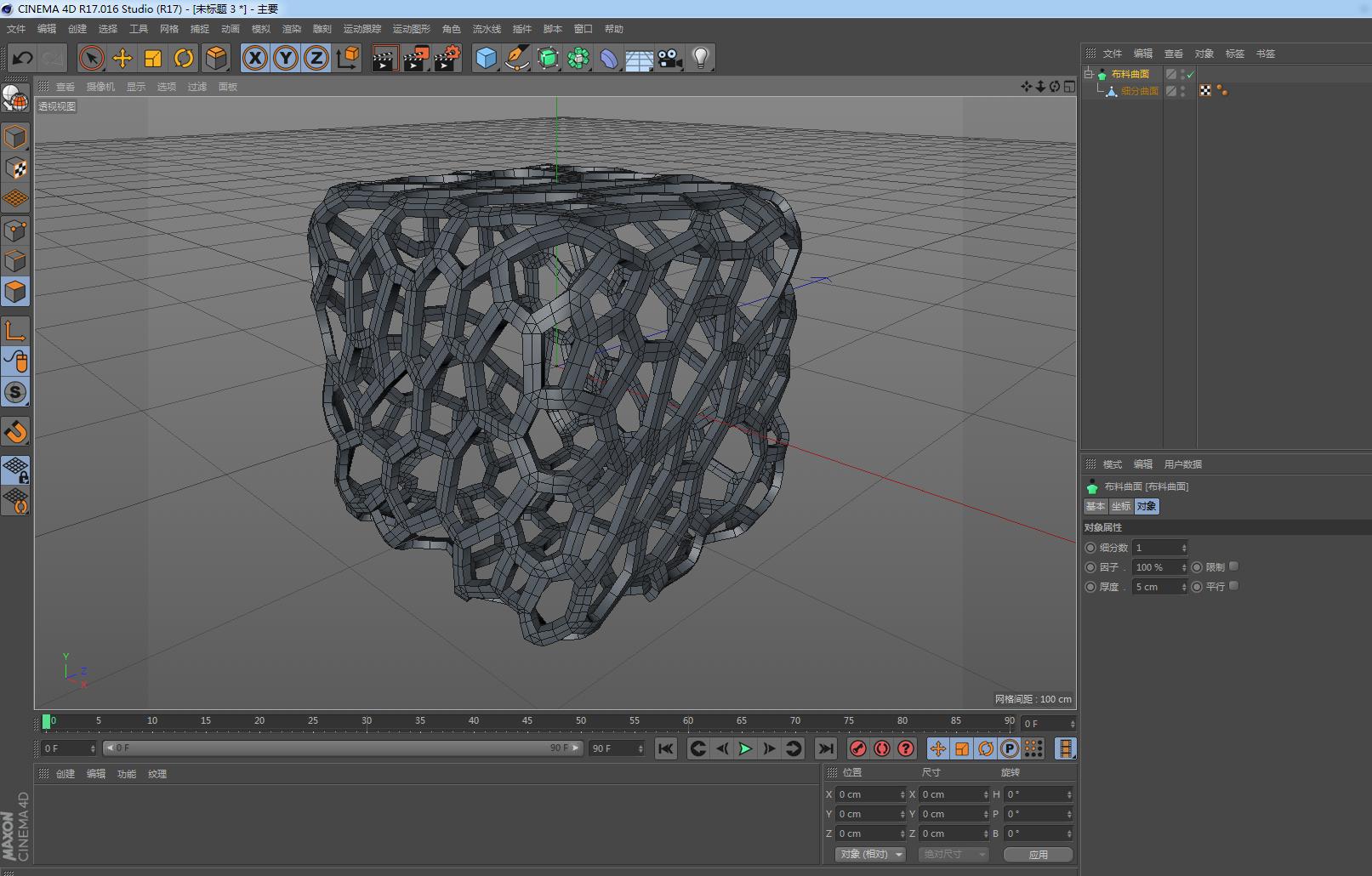
Task: Click the cube primitive icon
Action: (x=487, y=58)
